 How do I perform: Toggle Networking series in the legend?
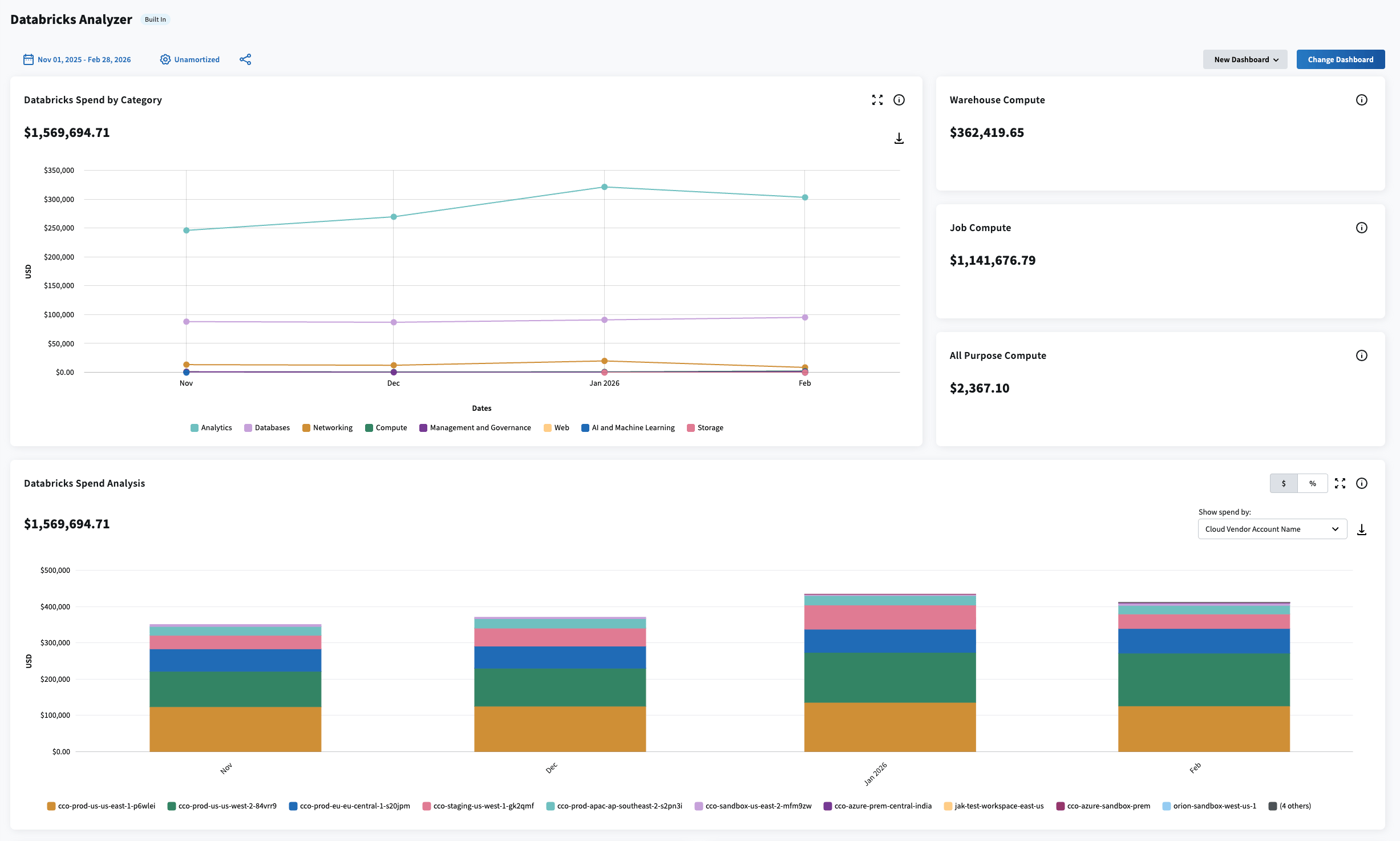point(327,428)
